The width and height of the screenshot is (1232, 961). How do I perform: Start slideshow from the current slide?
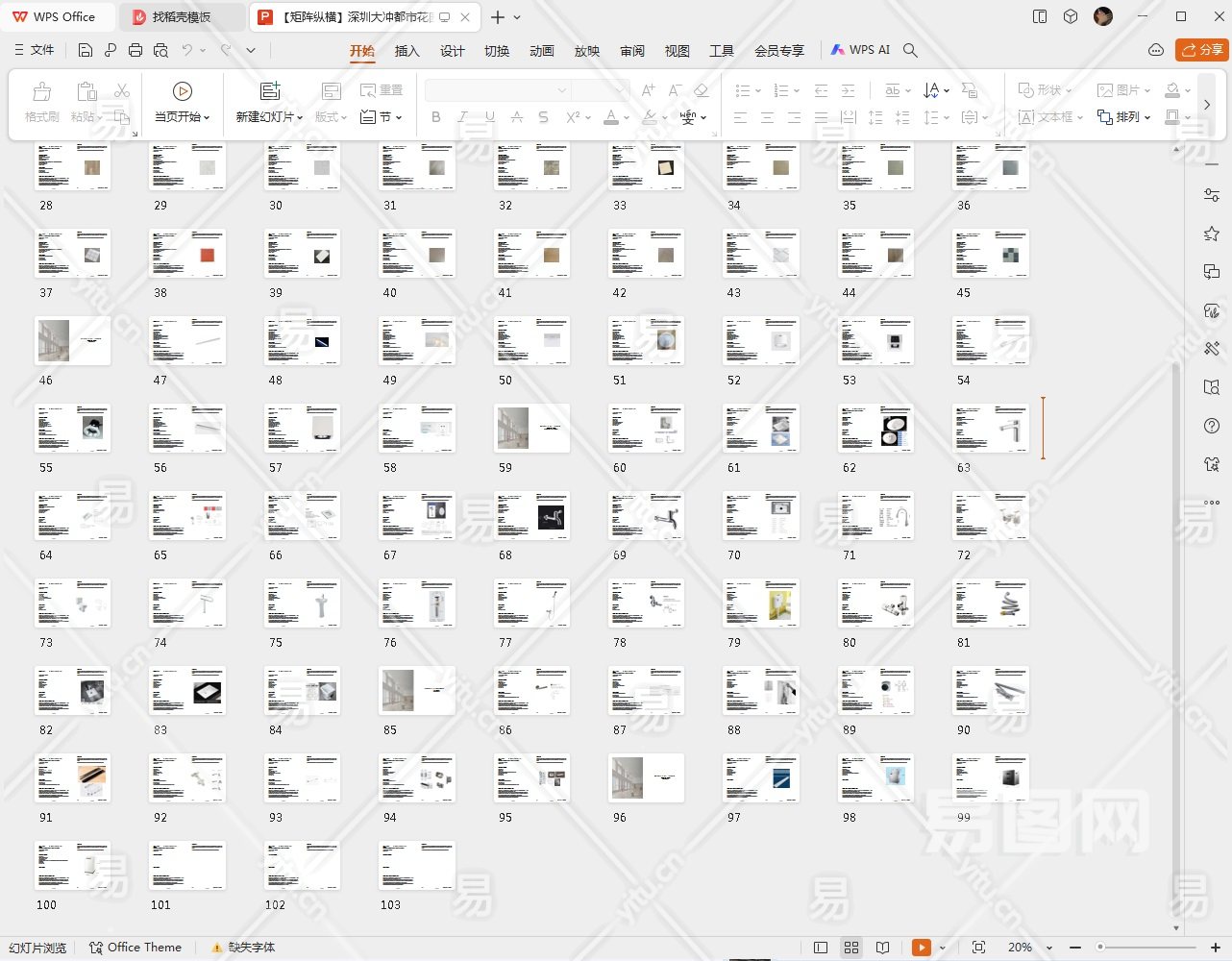[x=182, y=91]
